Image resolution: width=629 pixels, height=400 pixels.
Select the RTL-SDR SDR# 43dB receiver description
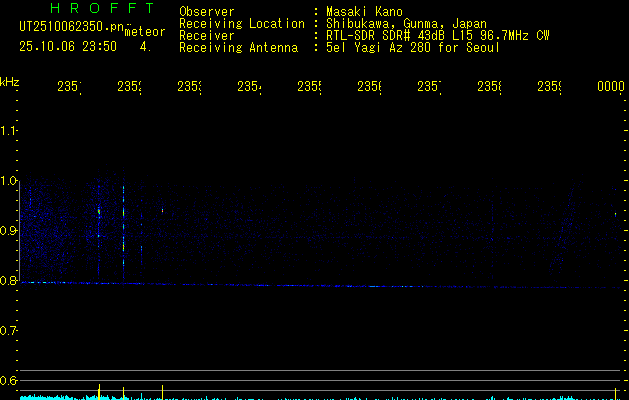438,36
